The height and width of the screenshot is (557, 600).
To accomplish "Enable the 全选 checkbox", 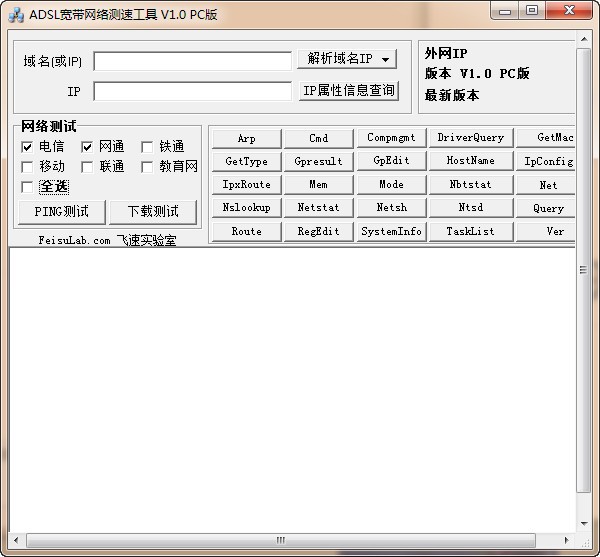I will [x=27, y=187].
